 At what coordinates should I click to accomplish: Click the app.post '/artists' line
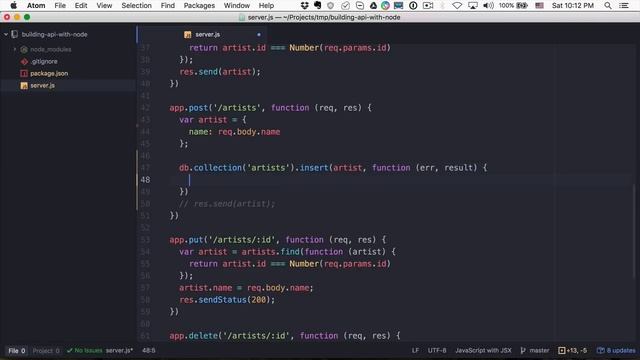[x=270, y=108]
